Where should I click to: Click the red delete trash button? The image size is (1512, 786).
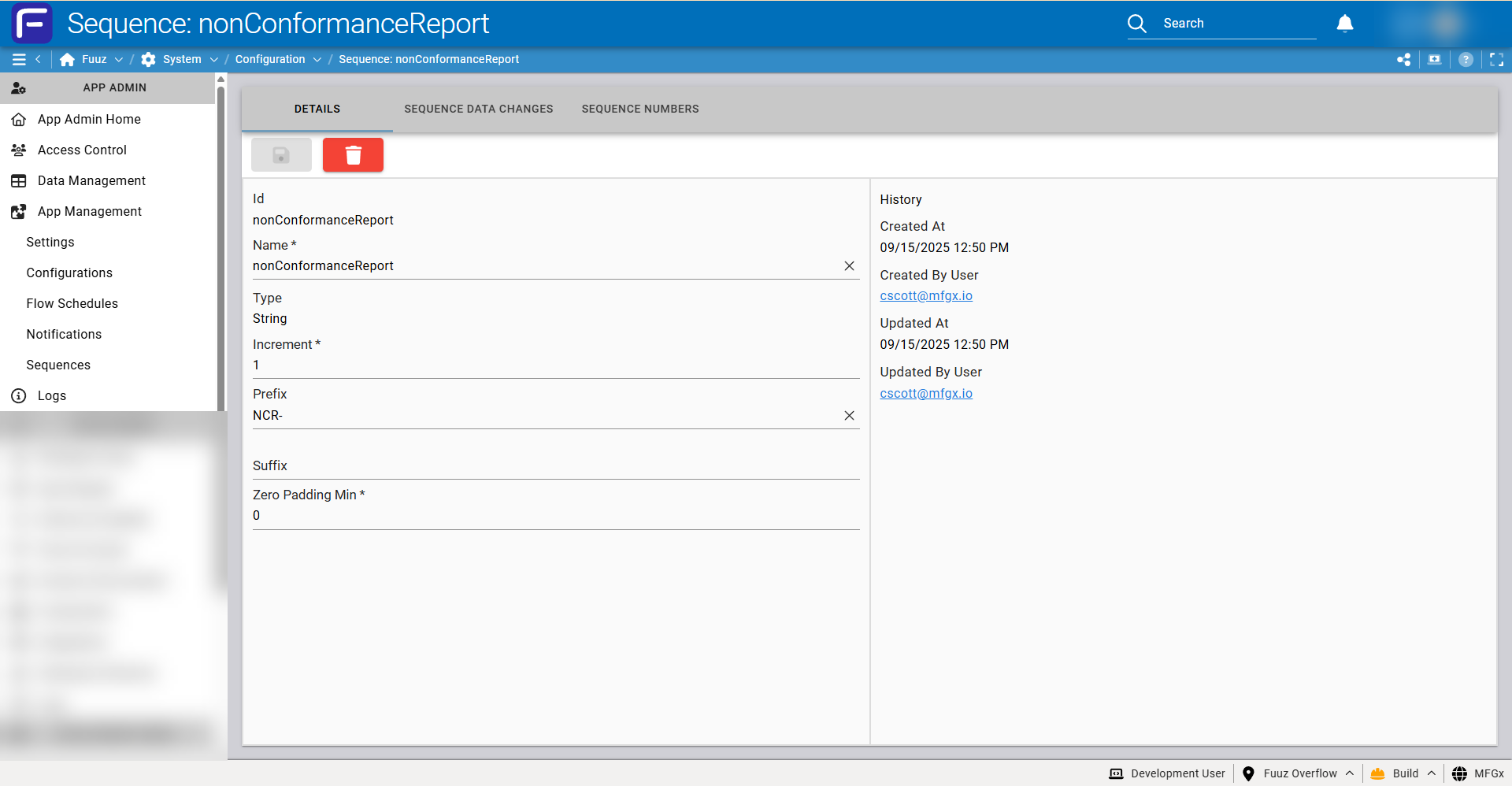tap(353, 155)
